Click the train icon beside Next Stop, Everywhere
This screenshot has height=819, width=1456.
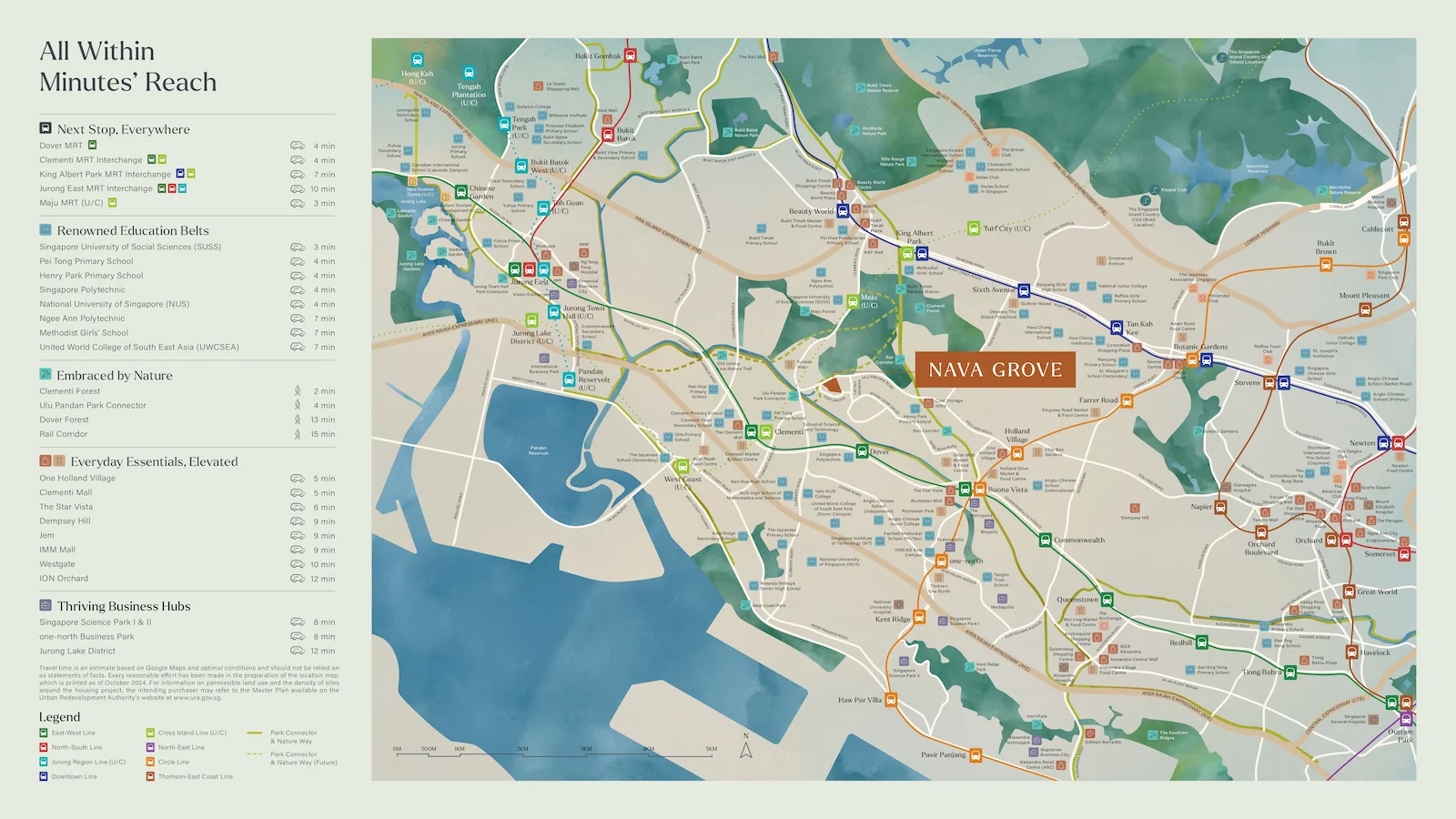coord(45,128)
